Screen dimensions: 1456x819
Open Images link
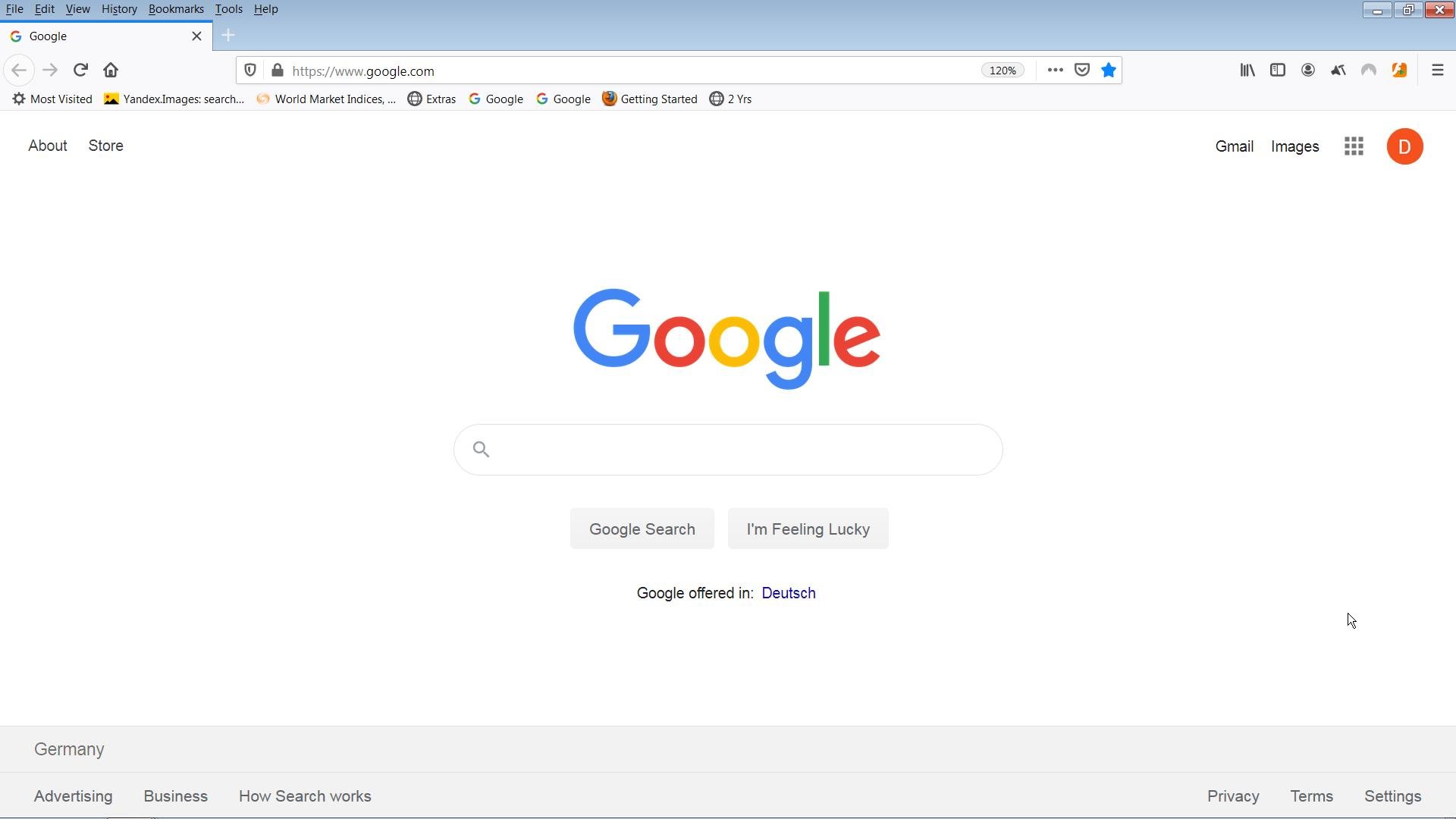pyautogui.click(x=1294, y=146)
